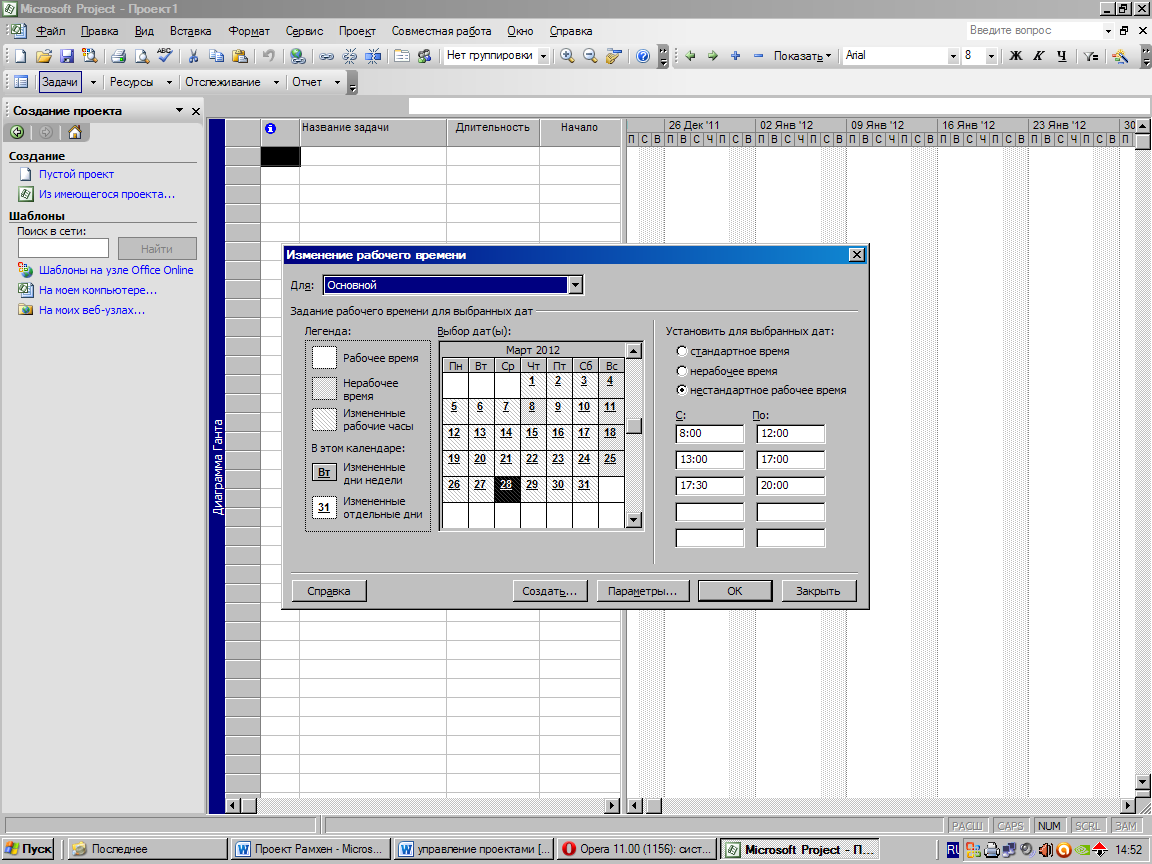Click the Go To Selected Task icon
The image size is (1152, 864).
point(613,56)
